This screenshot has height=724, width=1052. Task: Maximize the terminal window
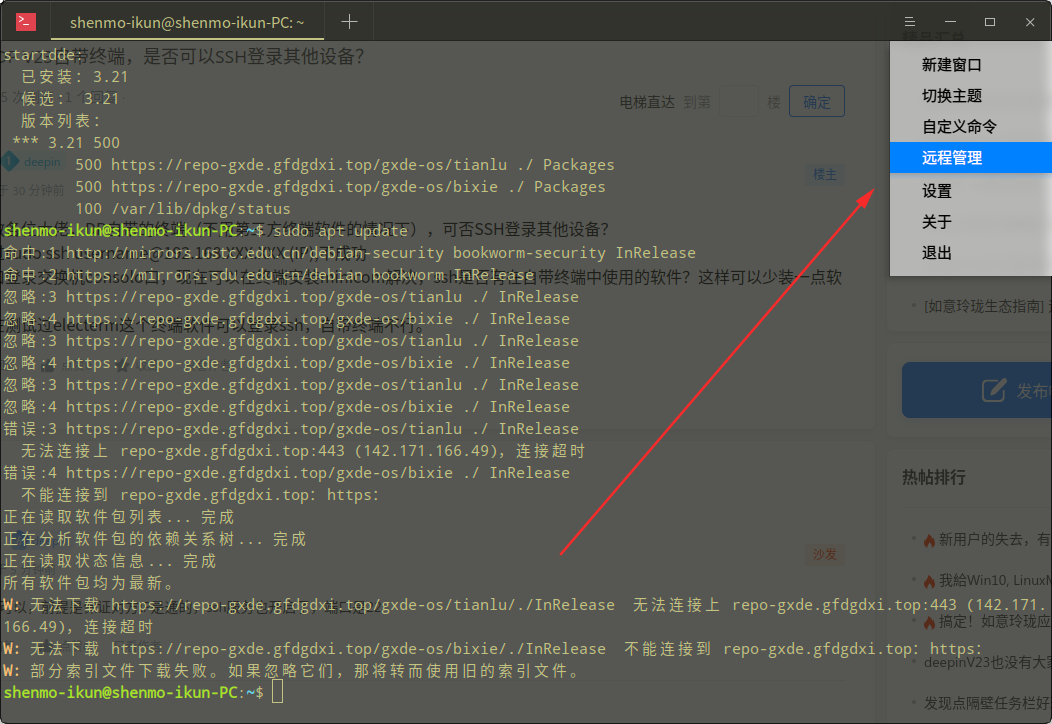pyautogui.click(x=990, y=22)
